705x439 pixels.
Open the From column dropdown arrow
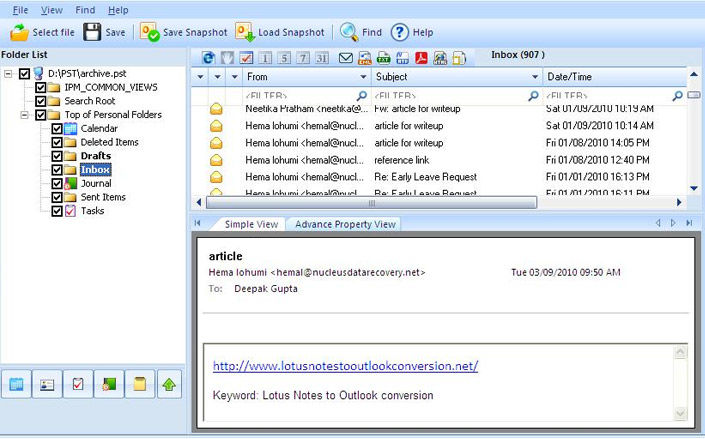click(363, 77)
